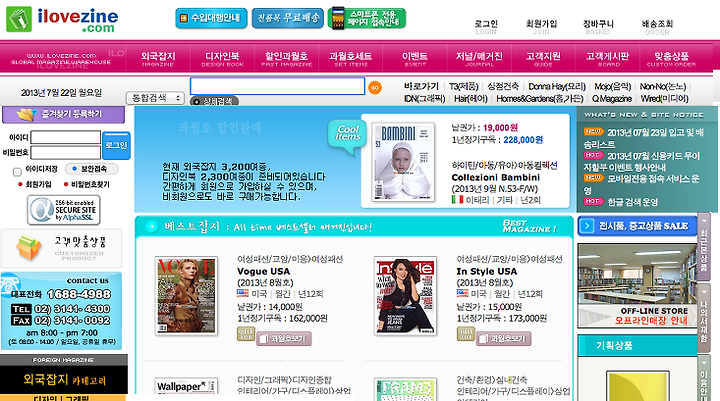
Task: Open the 상점건축 shortcut link
Action: 503,86
